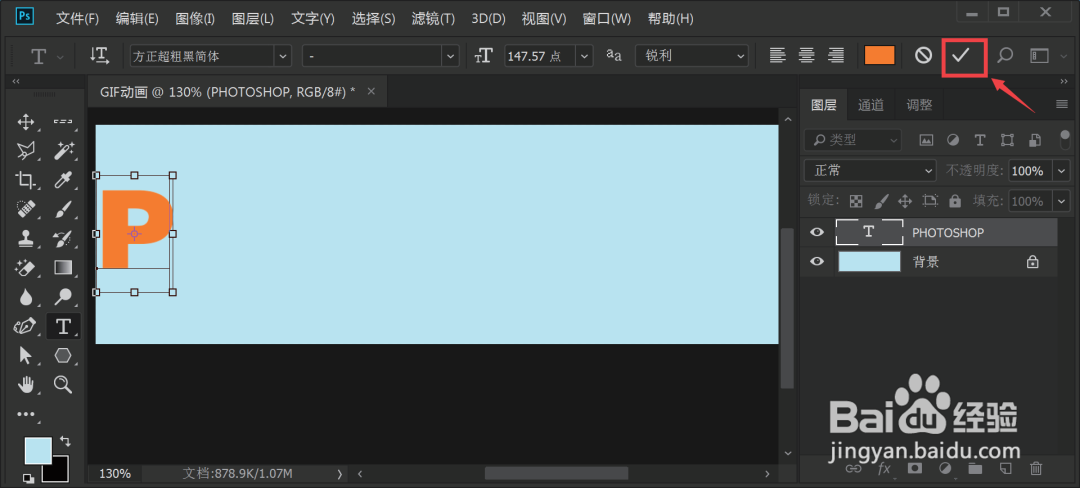Select the History Brush tool
The image size is (1080, 488).
63,238
